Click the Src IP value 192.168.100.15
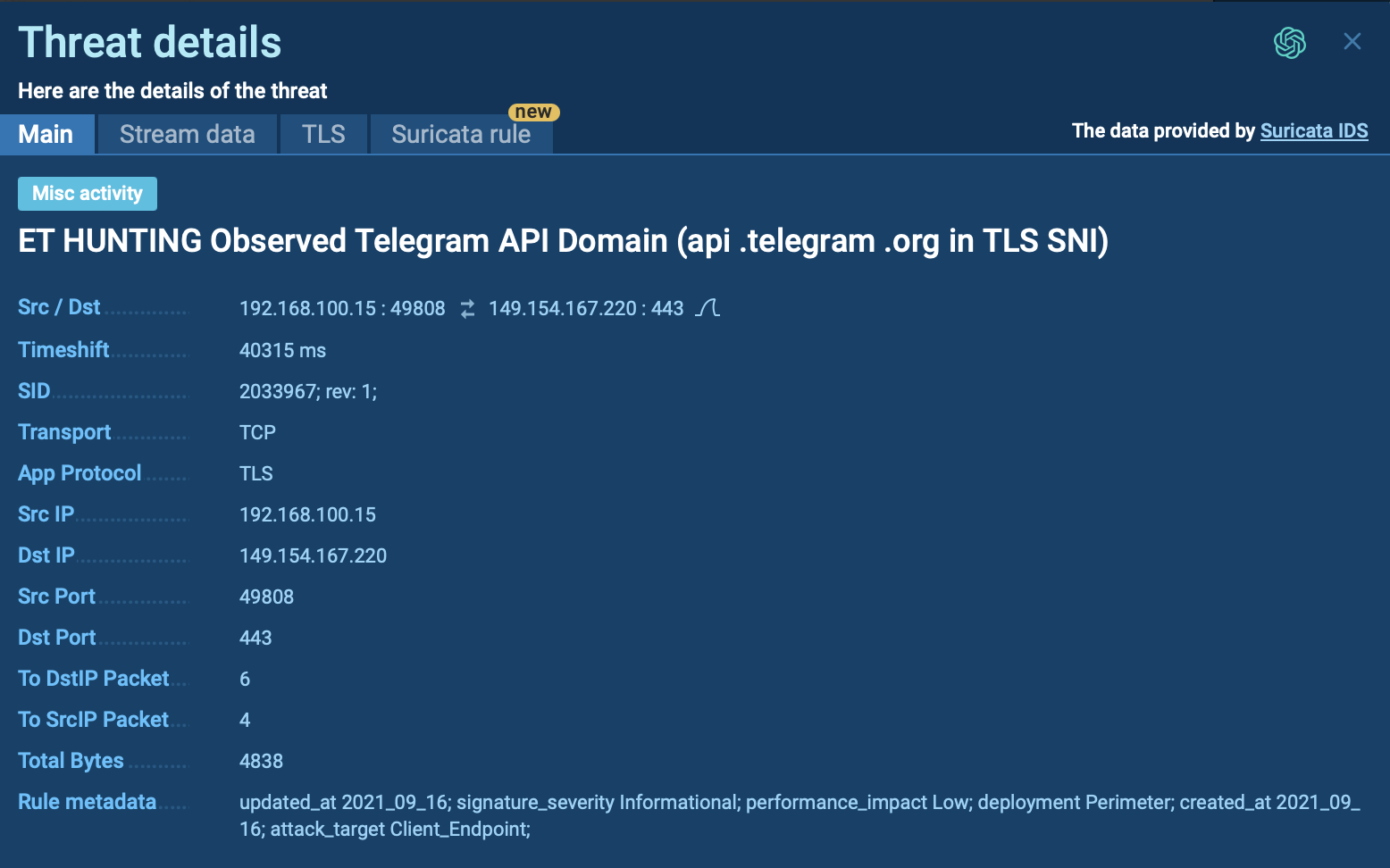1390x868 pixels. [x=307, y=514]
